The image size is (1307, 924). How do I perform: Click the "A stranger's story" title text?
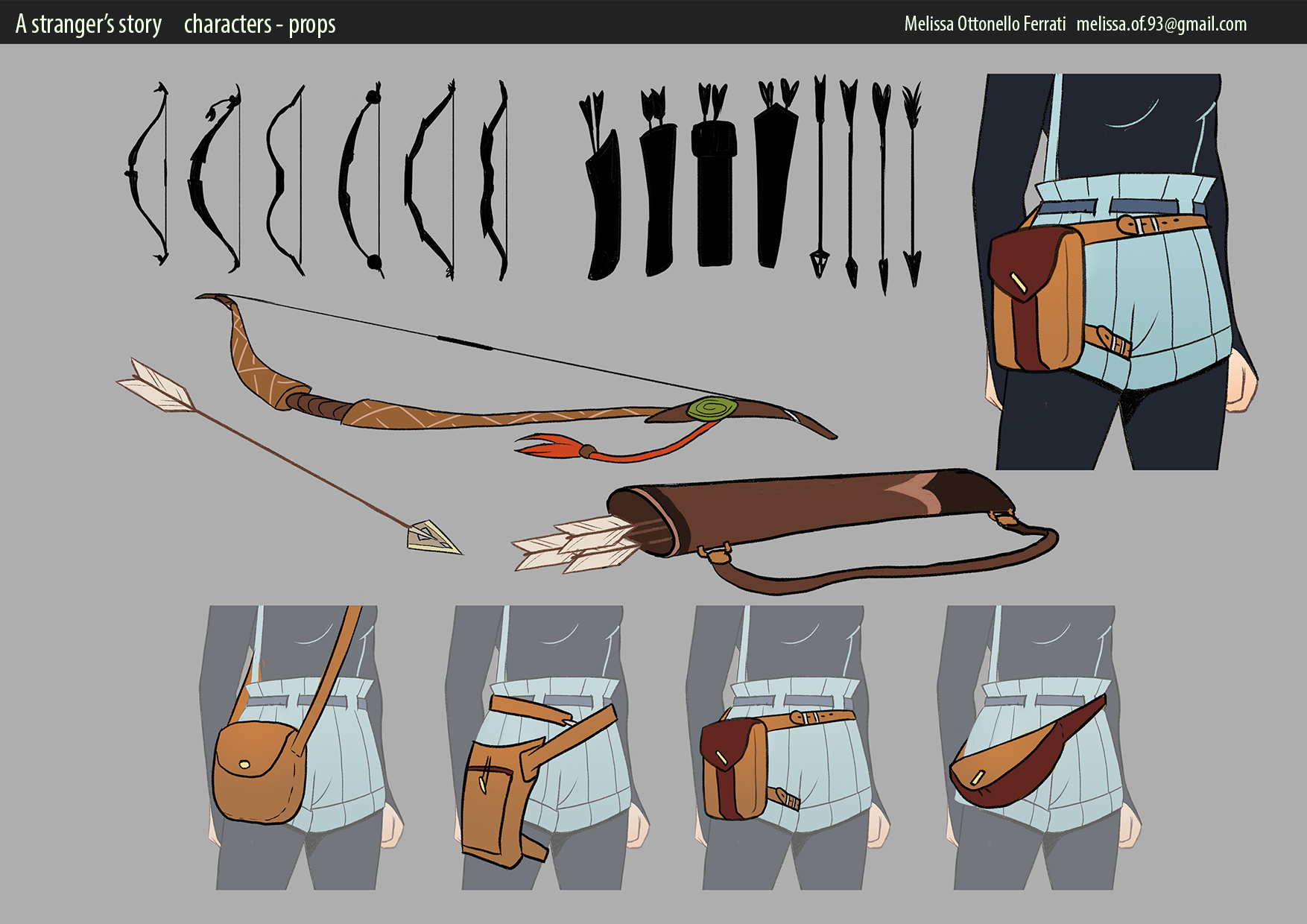point(89,24)
